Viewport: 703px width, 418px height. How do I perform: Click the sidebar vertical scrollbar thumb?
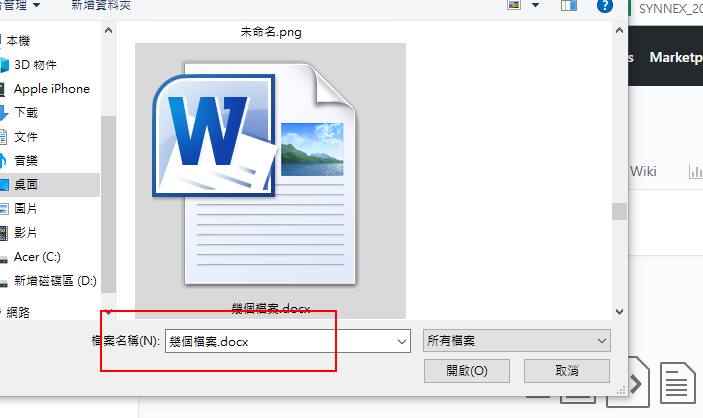tap(108, 204)
